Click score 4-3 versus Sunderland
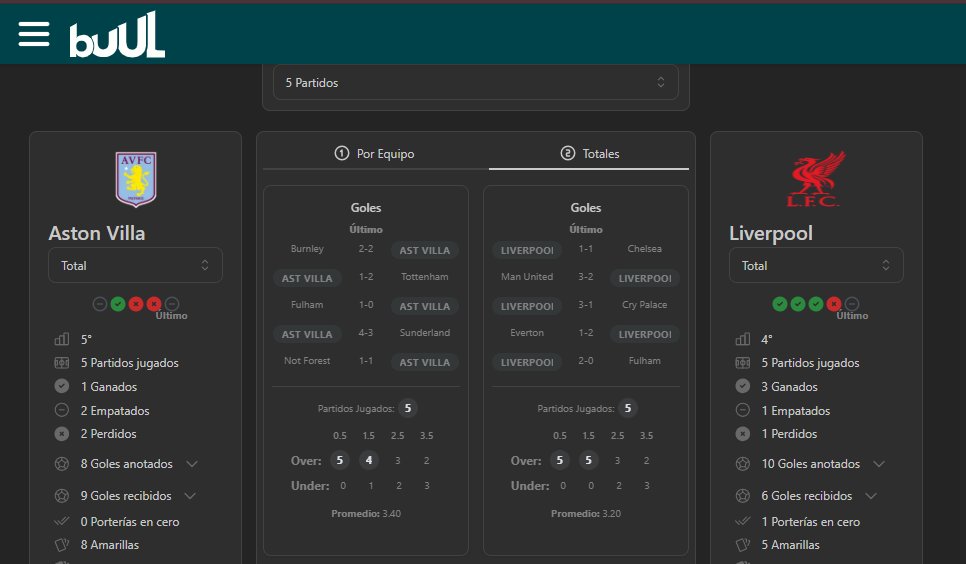 366,333
